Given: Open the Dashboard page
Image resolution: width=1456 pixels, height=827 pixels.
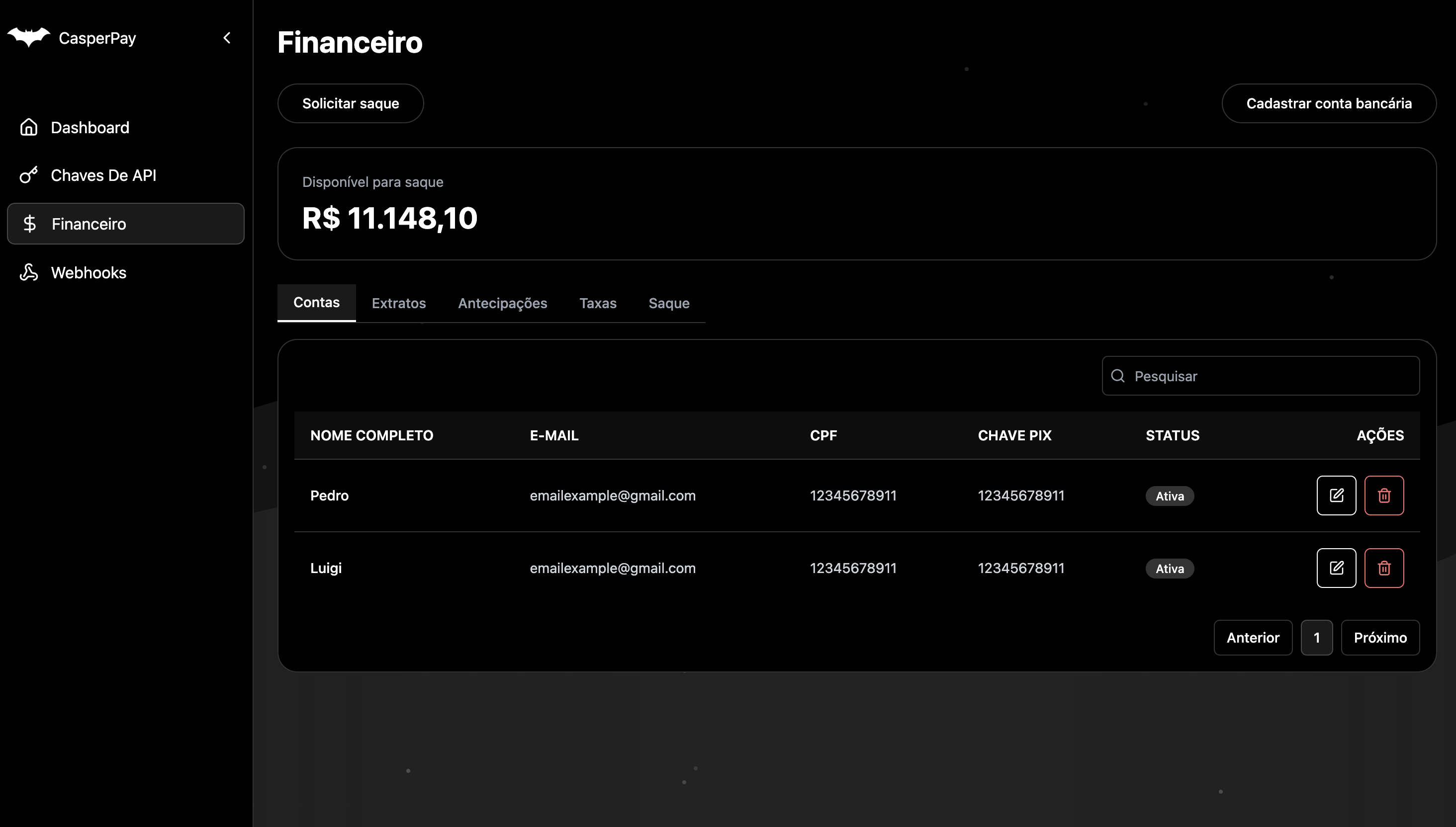Looking at the screenshot, I should pyautogui.click(x=126, y=127).
